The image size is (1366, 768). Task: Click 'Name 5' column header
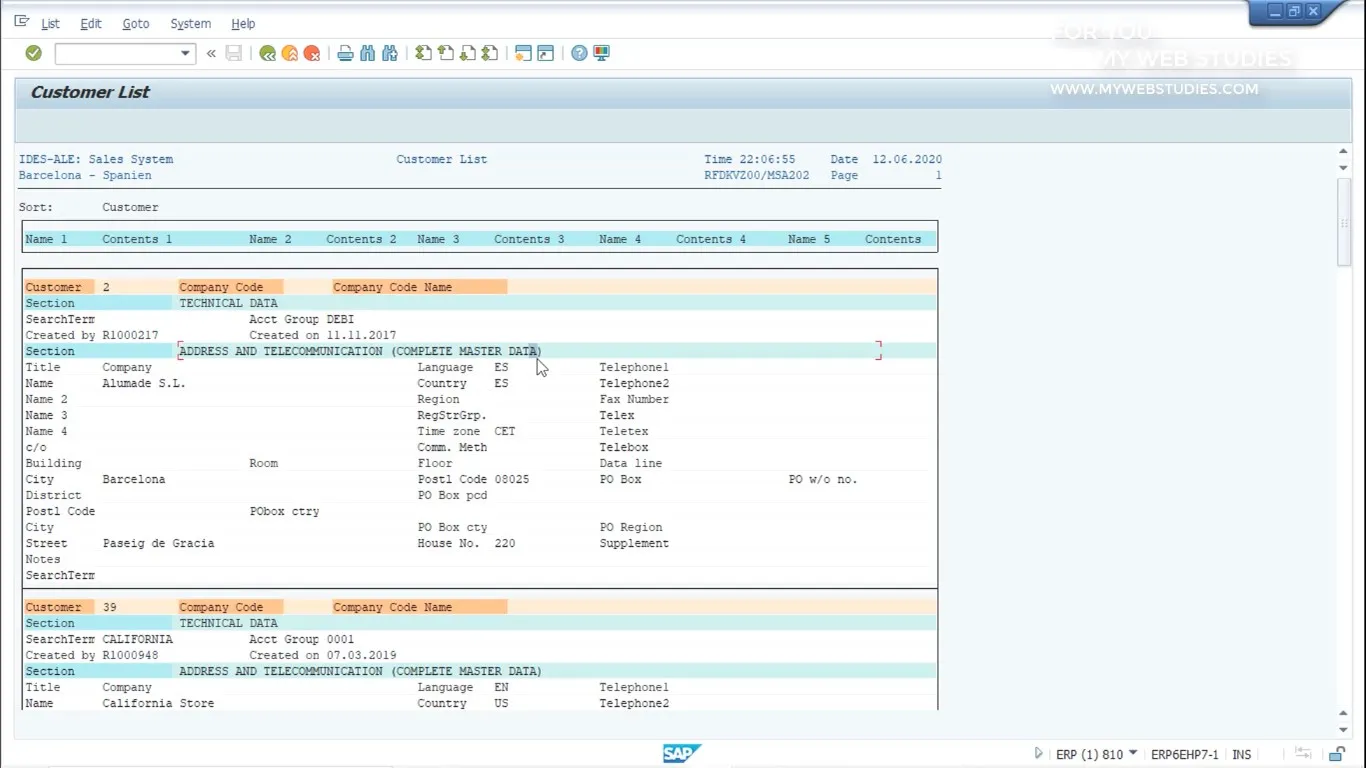pyautogui.click(x=809, y=239)
